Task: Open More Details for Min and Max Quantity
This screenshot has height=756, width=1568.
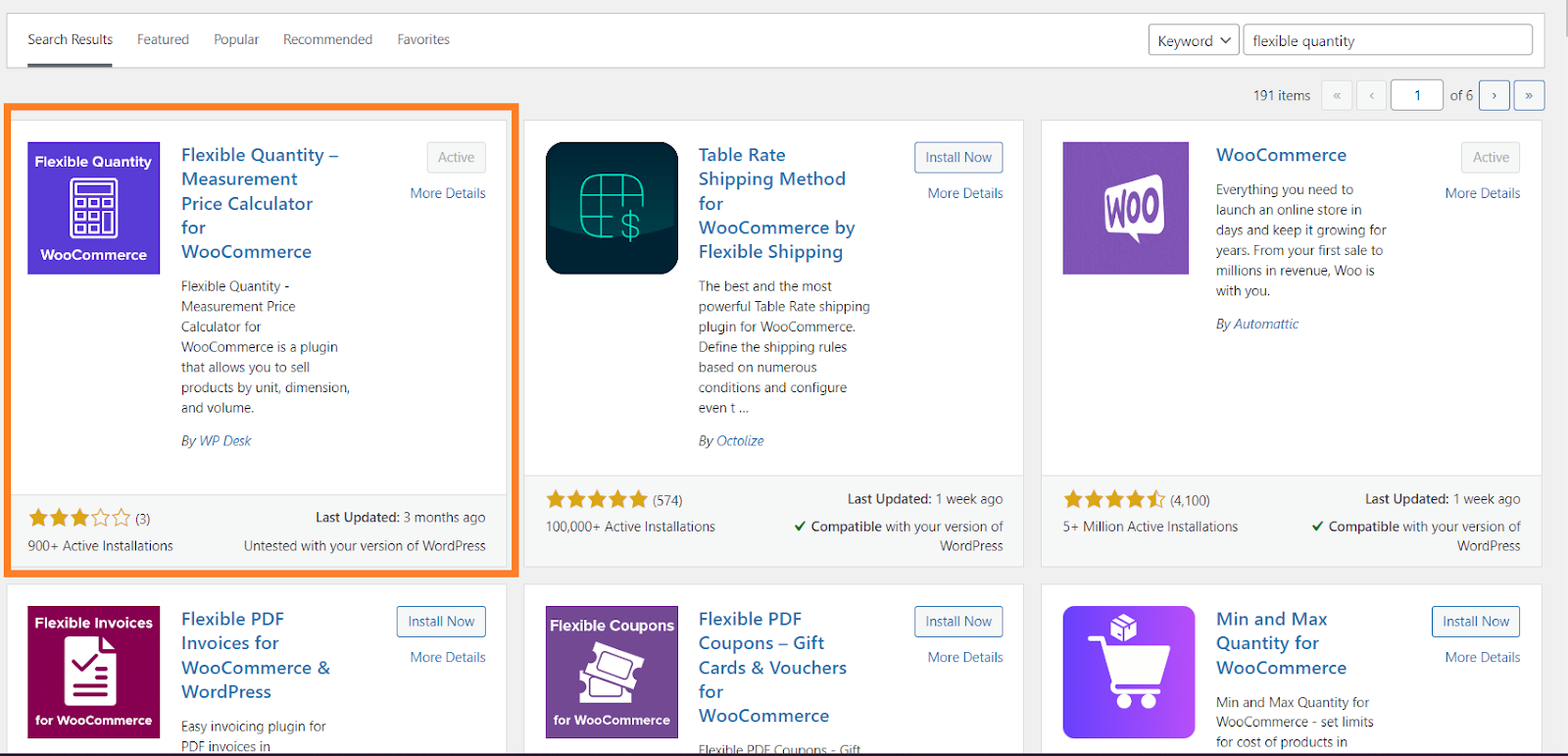Action: pyautogui.click(x=1483, y=657)
